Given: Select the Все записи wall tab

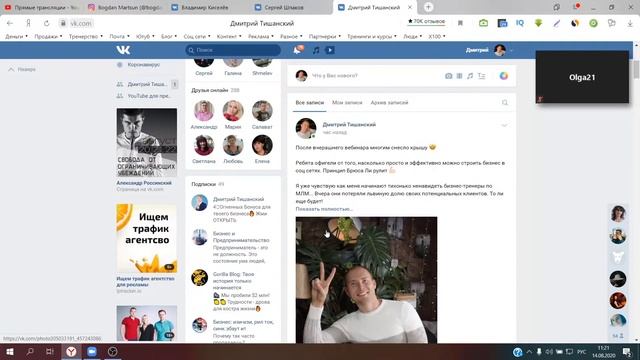Looking at the screenshot, I should 310,102.
